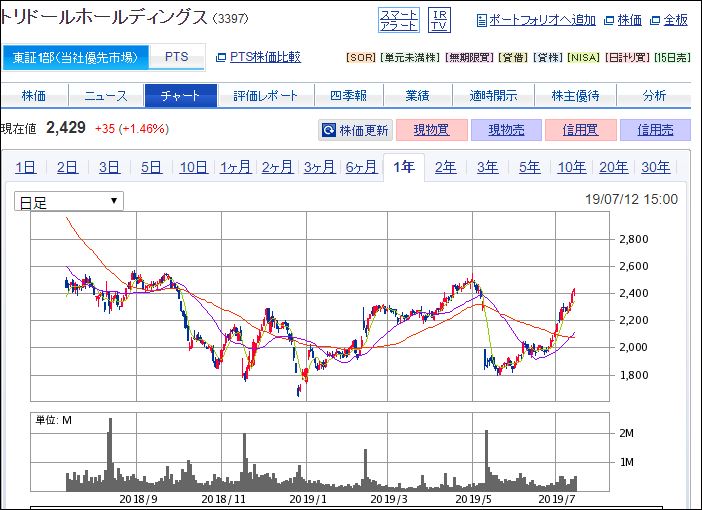Click the 信用買 margin buy button
Screen dimensions: 702x510
[581, 130]
